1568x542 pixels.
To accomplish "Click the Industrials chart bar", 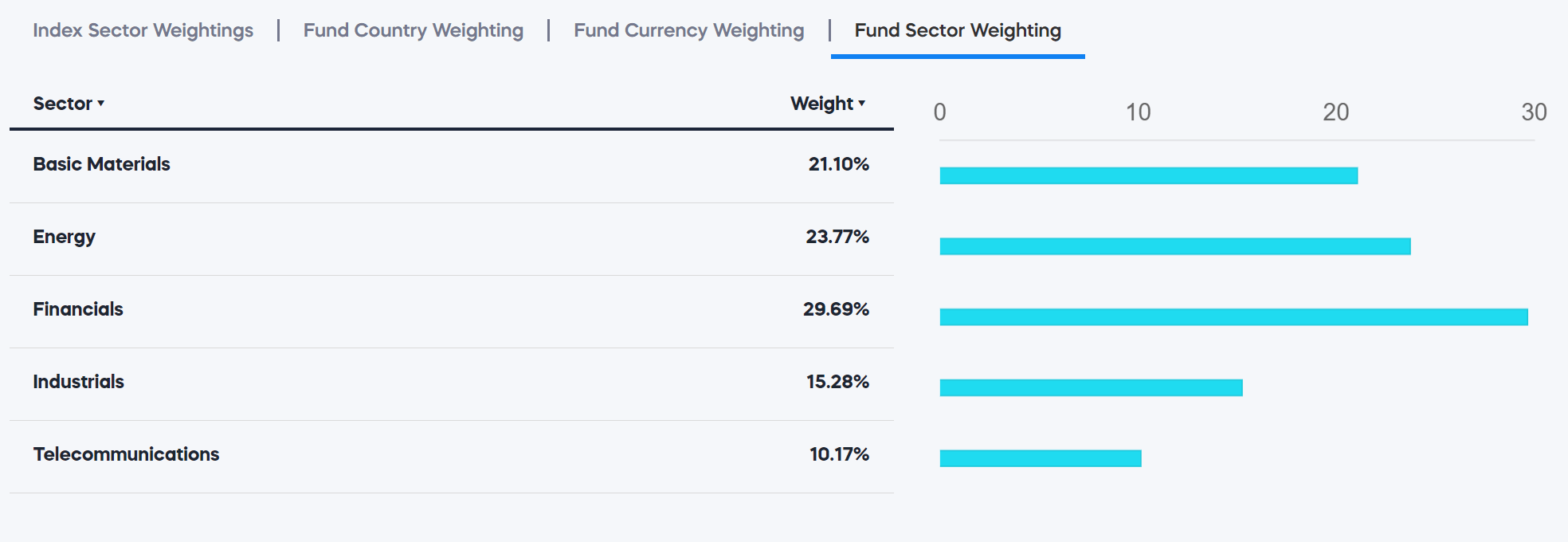I will click(x=1091, y=387).
